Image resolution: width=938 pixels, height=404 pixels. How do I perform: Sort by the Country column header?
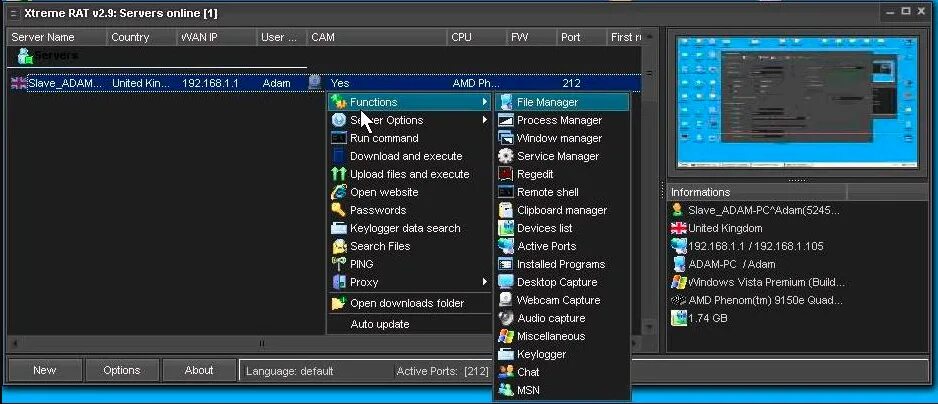tap(142, 37)
